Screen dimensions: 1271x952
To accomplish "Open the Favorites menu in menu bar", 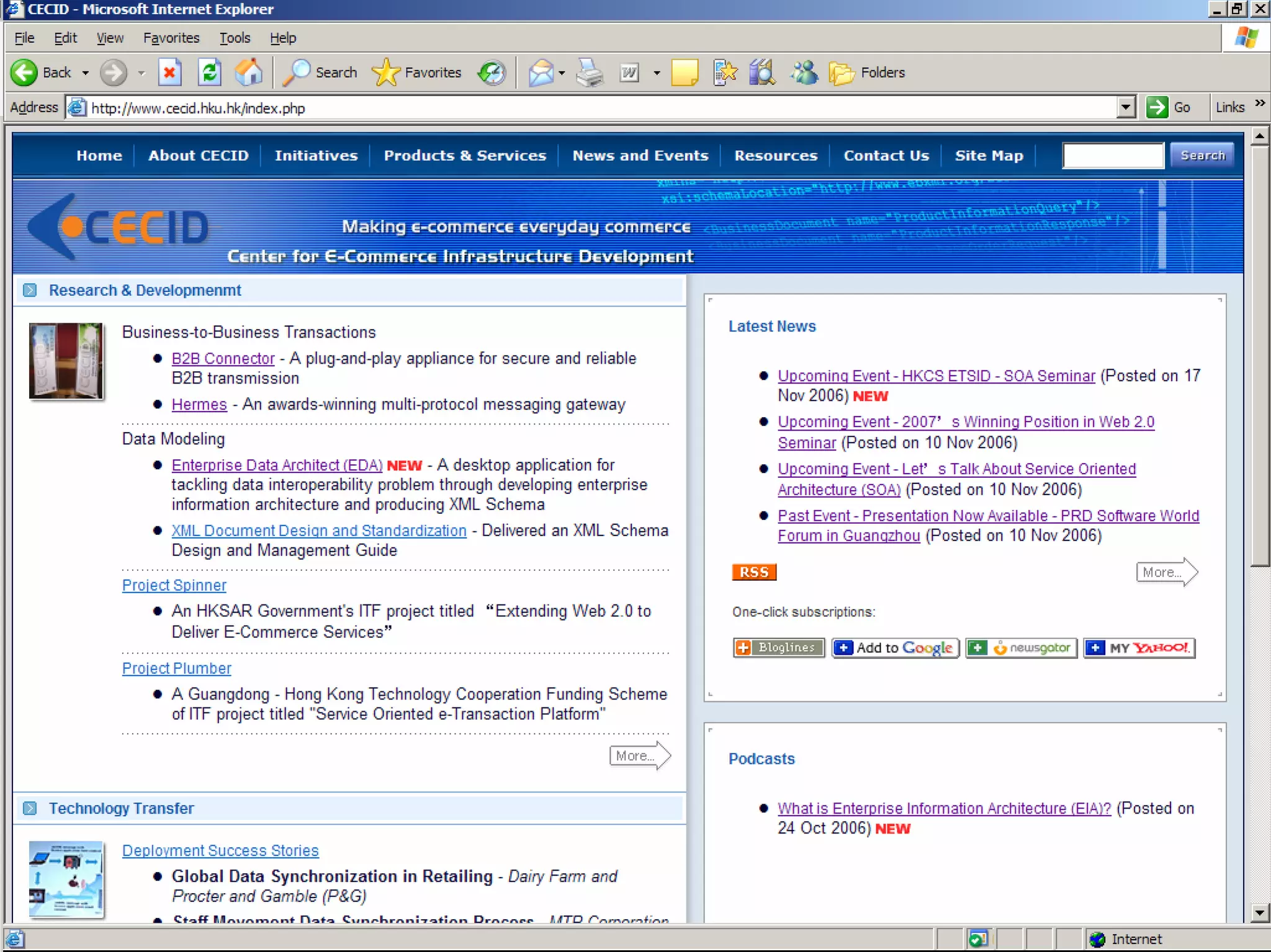I will pos(171,38).
